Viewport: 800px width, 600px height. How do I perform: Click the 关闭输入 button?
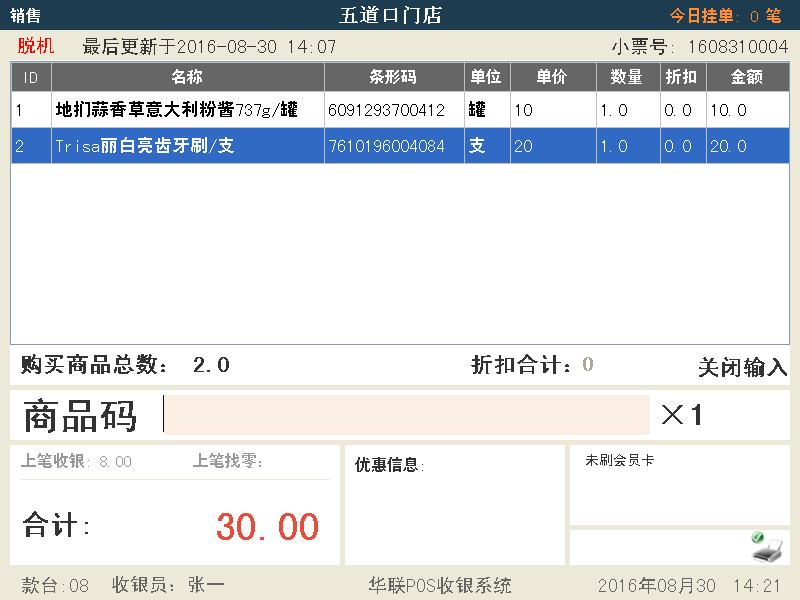click(742, 367)
